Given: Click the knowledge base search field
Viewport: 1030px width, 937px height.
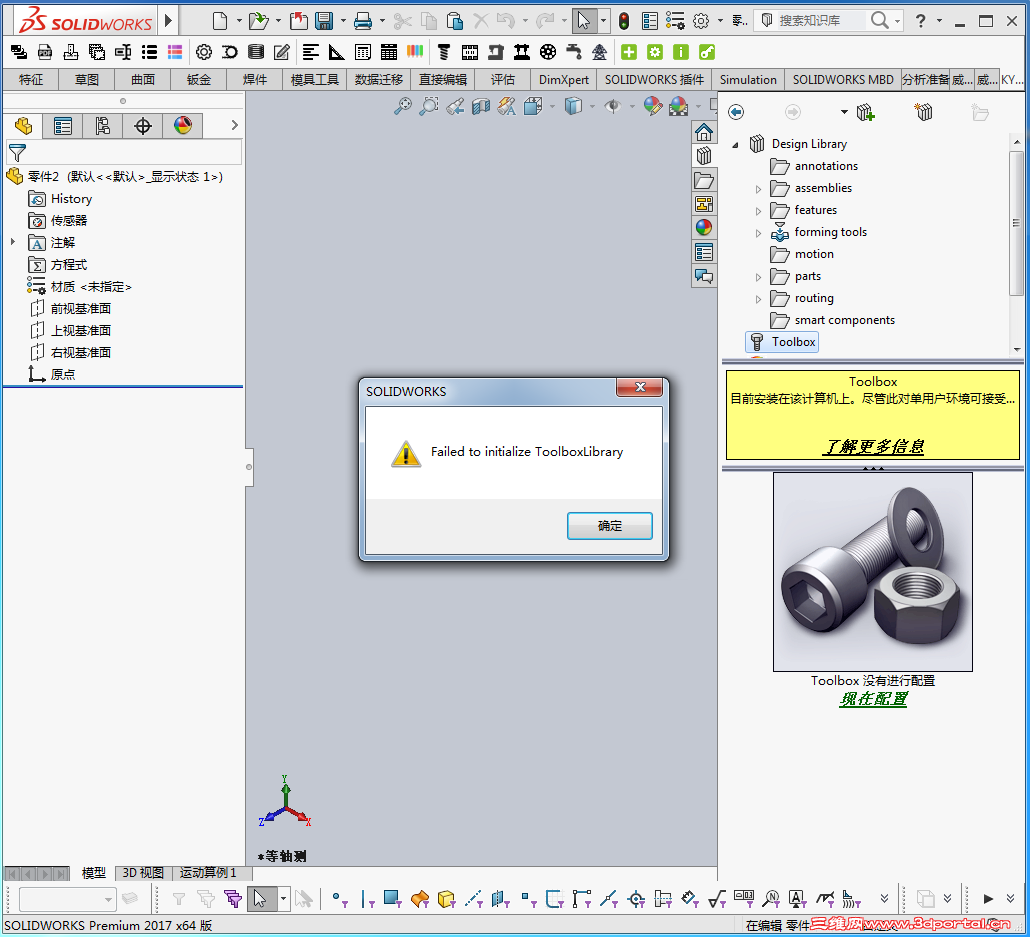Looking at the screenshot, I should (820, 21).
